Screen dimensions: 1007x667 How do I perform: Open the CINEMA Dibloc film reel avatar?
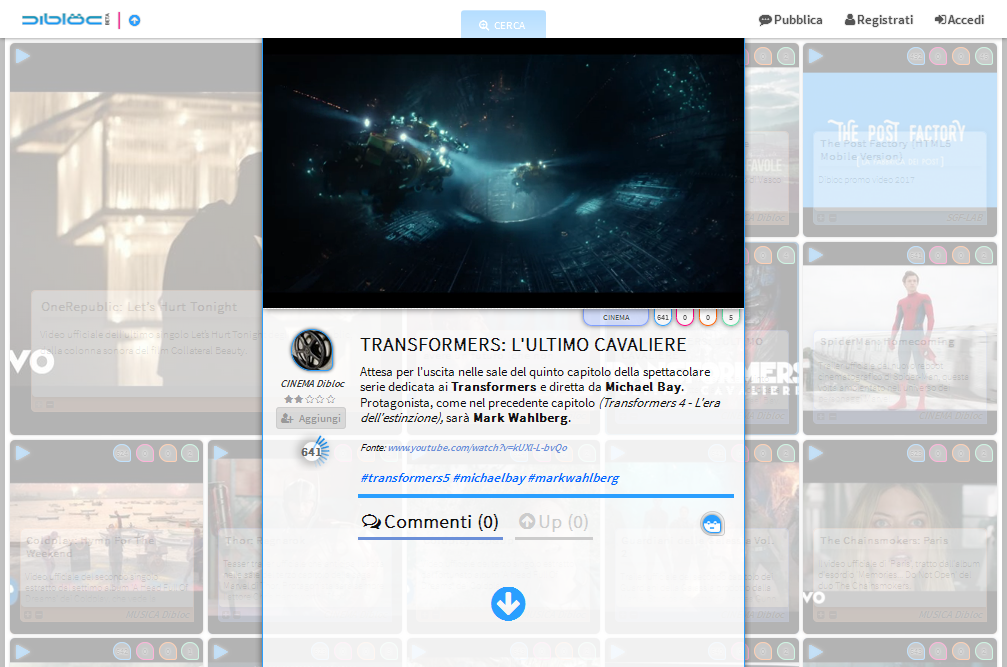tap(312, 351)
